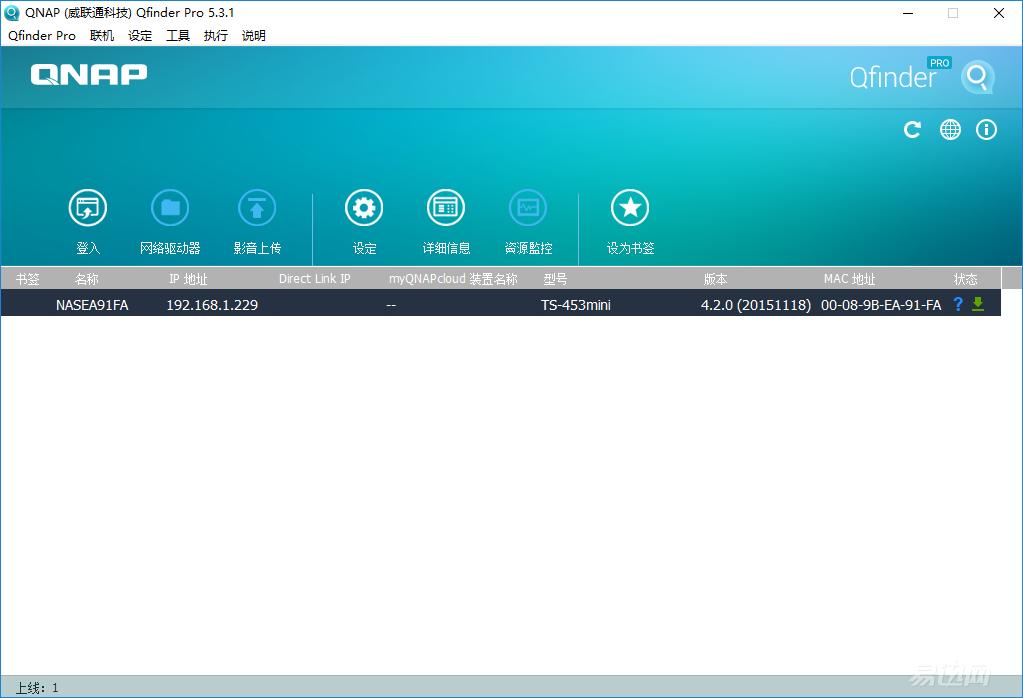Sort by the myQNAPcloud 装置名称 column header
1023x698 pixels.
[x=453, y=279]
